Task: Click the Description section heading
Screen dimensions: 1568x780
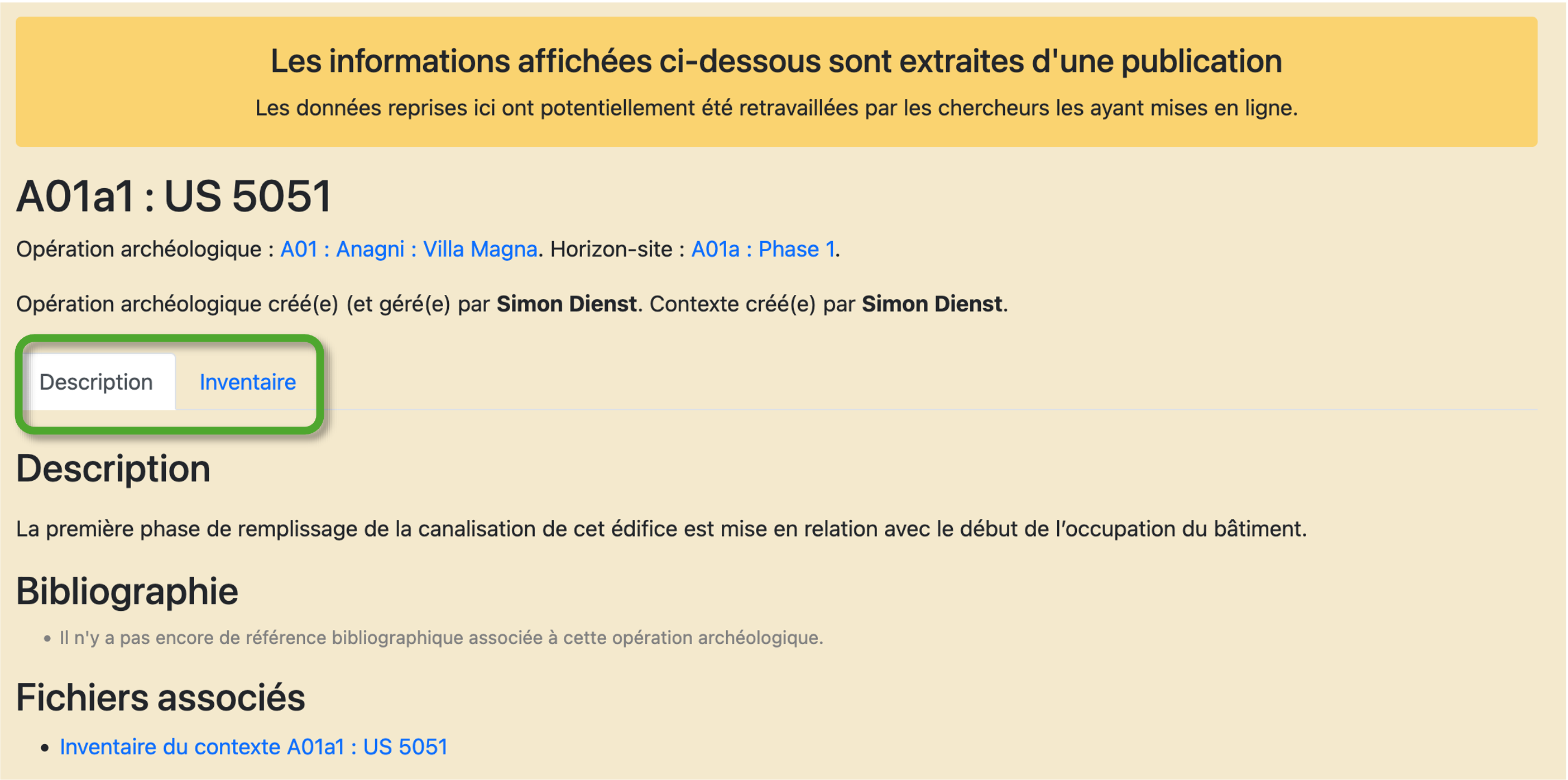Action: (113, 469)
